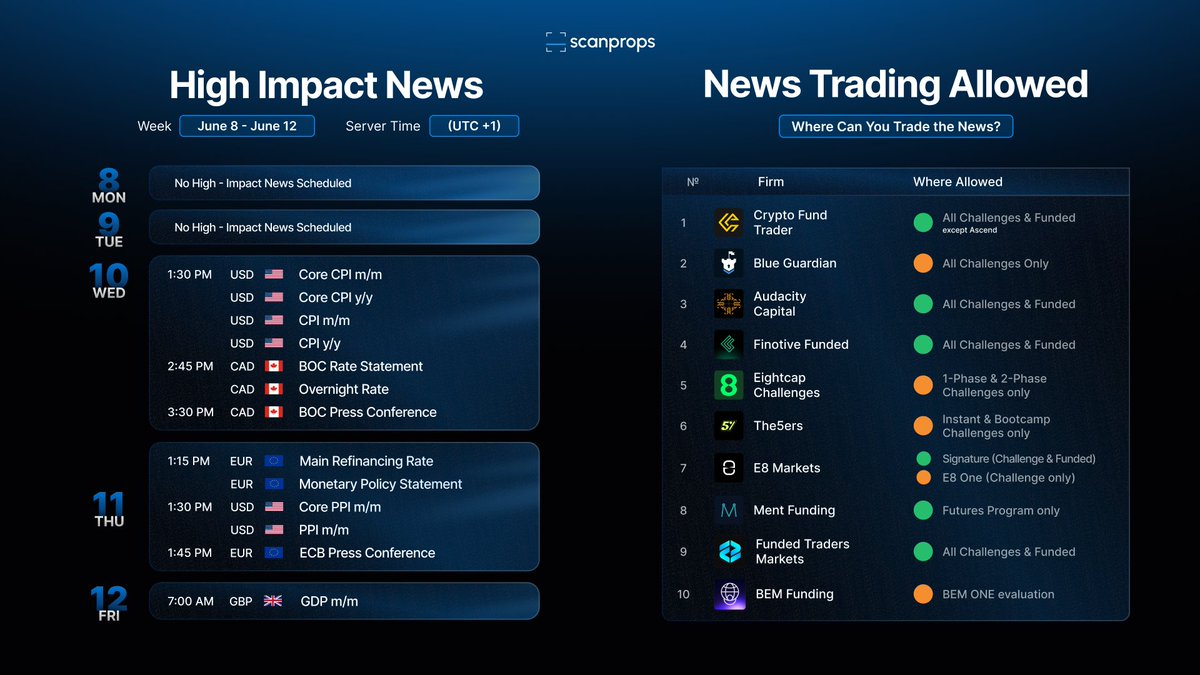Click the BEM Funding logo

729,594
